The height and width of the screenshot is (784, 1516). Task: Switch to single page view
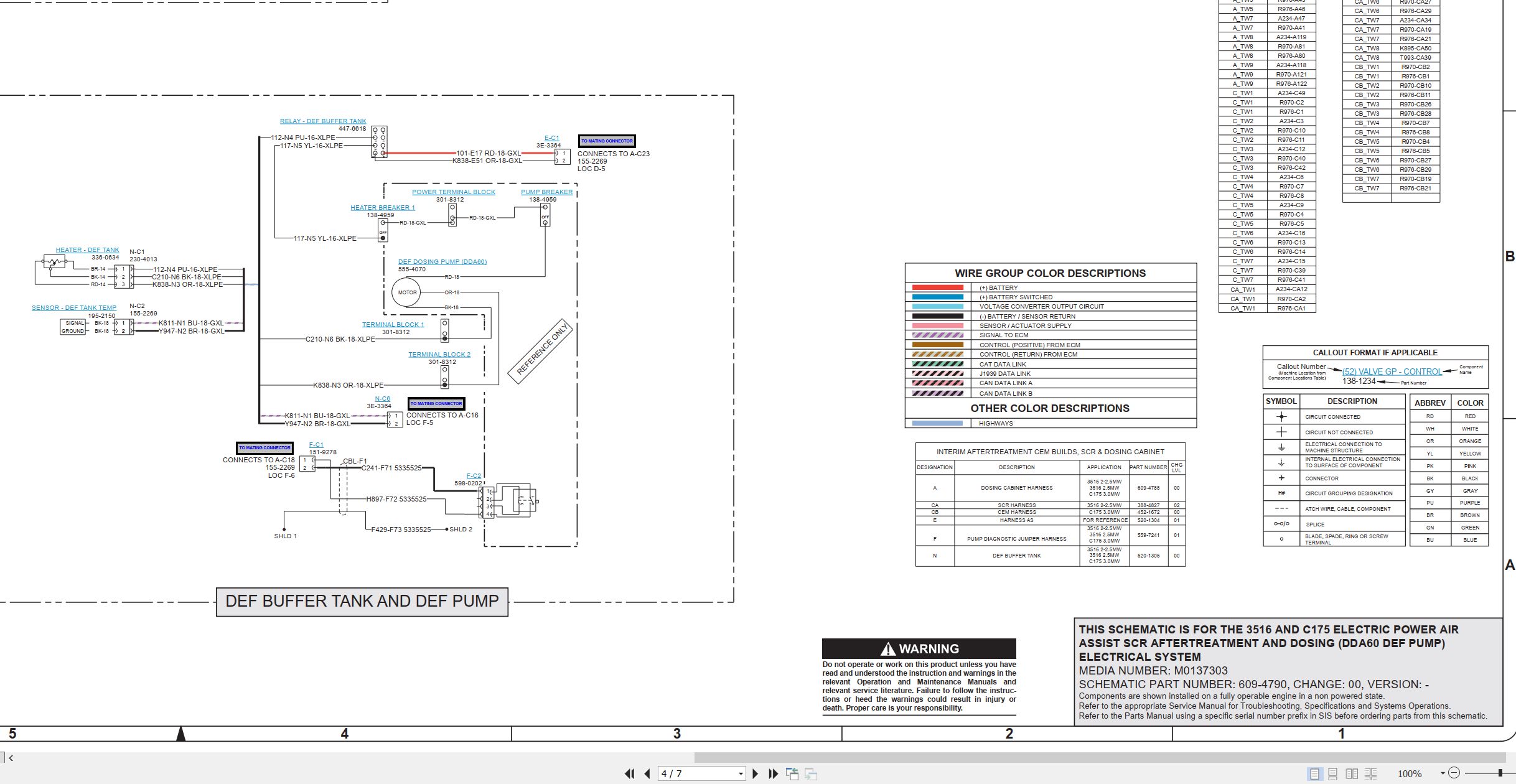pos(1314,773)
